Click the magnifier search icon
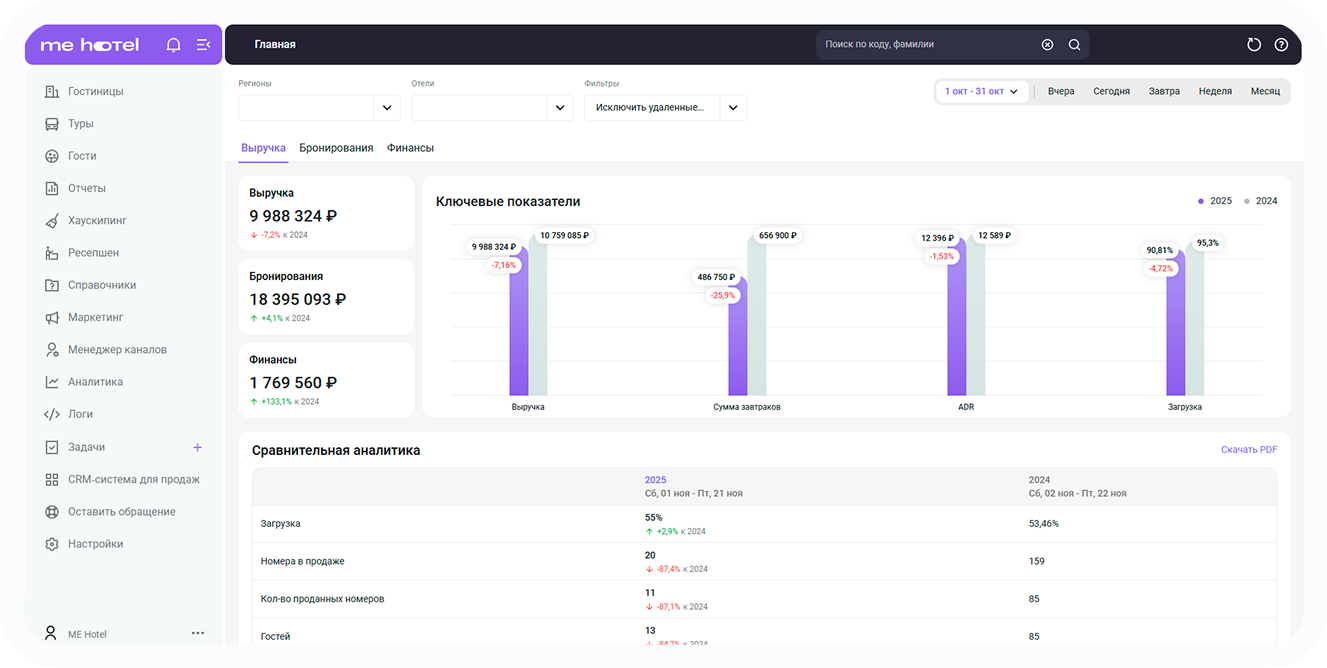 1074,45
